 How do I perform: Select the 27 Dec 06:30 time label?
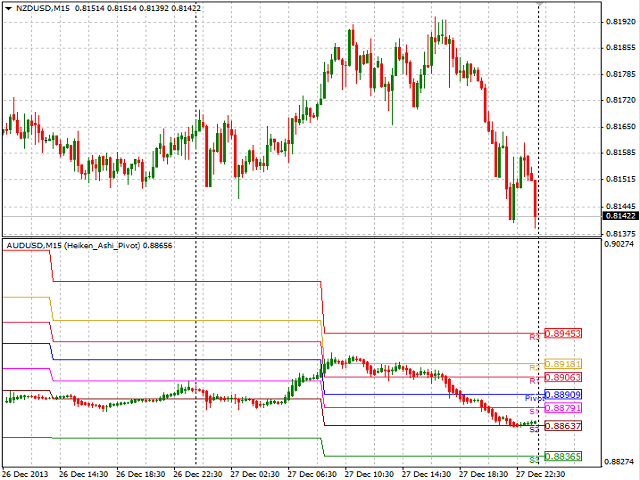pyautogui.click(x=312, y=474)
